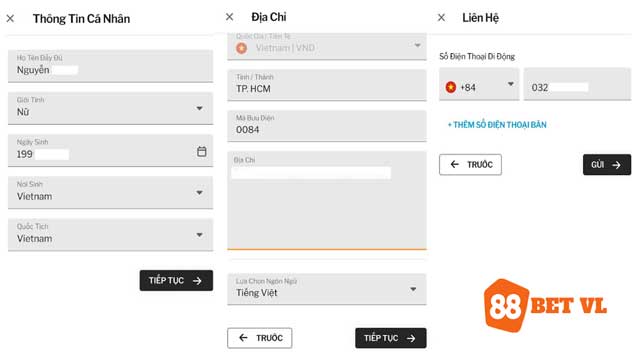Click the Tỉnh / Thành field
This screenshot has height=360, width=640.
pyautogui.click(x=327, y=85)
